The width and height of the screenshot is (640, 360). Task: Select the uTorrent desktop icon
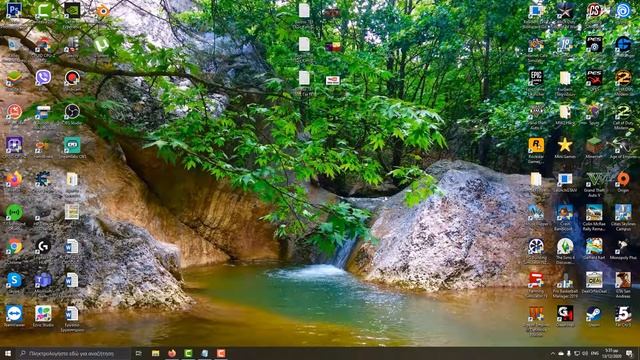pos(101,44)
